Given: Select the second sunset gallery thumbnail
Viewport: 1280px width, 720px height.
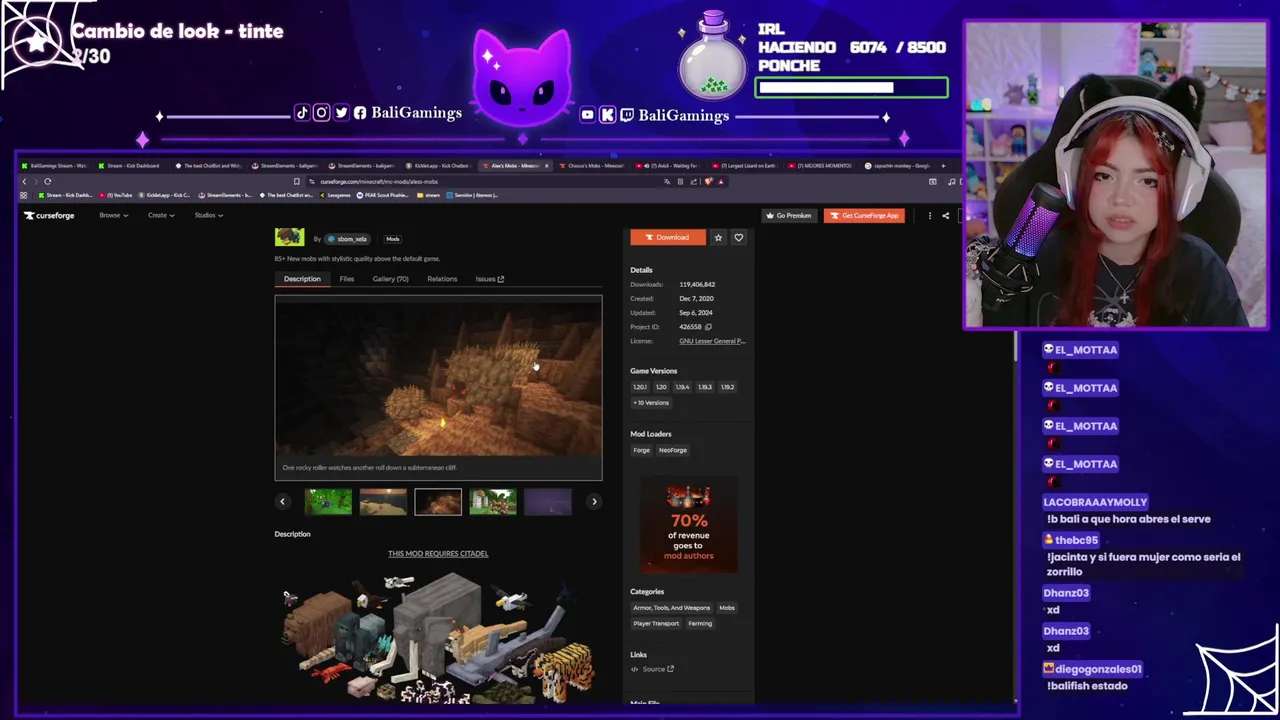Looking at the screenshot, I should click(x=383, y=502).
